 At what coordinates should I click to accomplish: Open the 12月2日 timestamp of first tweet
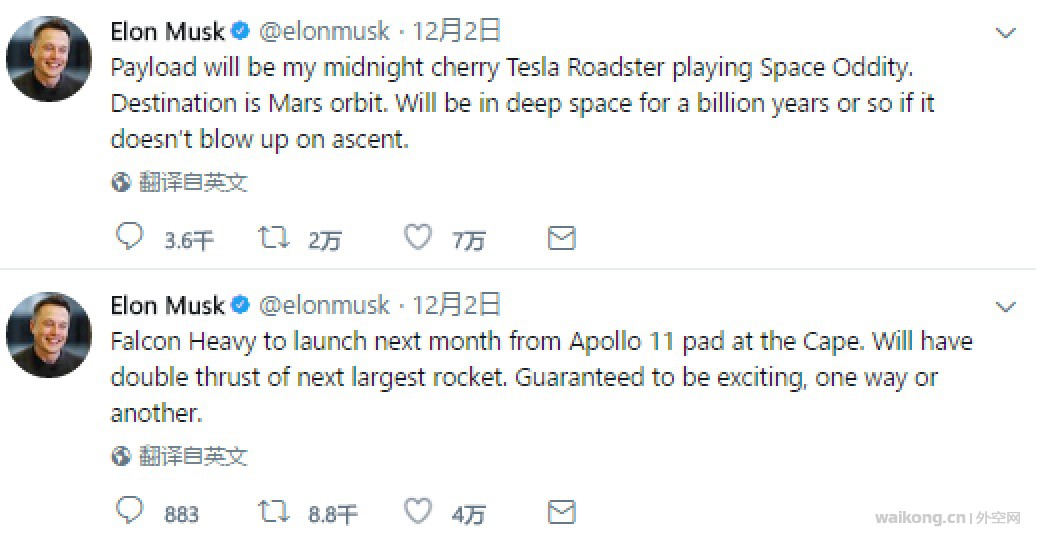tap(456, 31)
